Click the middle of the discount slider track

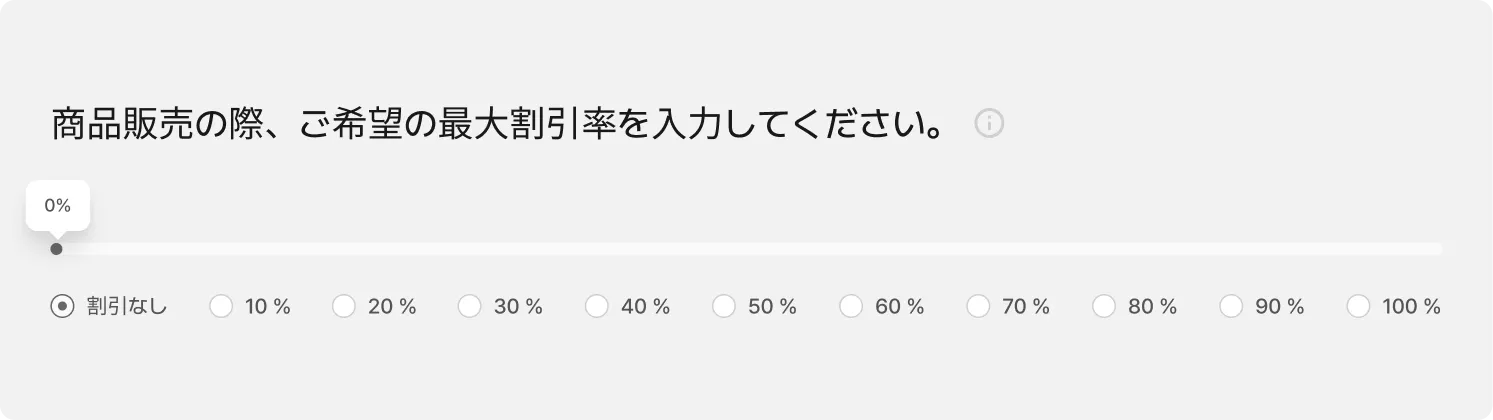(749, 249)
